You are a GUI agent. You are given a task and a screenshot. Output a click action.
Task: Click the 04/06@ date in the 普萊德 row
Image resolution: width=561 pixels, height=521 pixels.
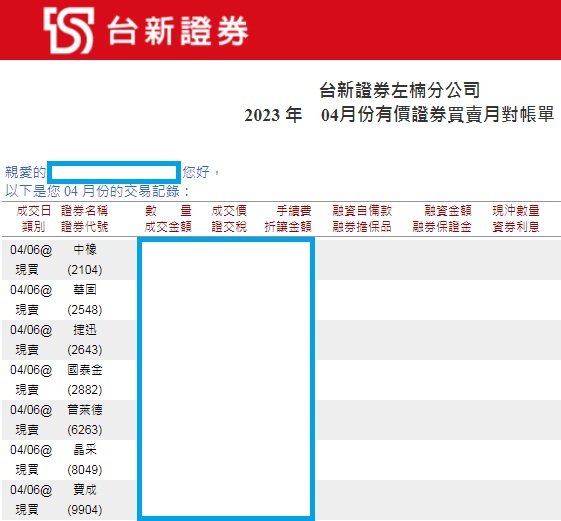click(x=31, y=410)
